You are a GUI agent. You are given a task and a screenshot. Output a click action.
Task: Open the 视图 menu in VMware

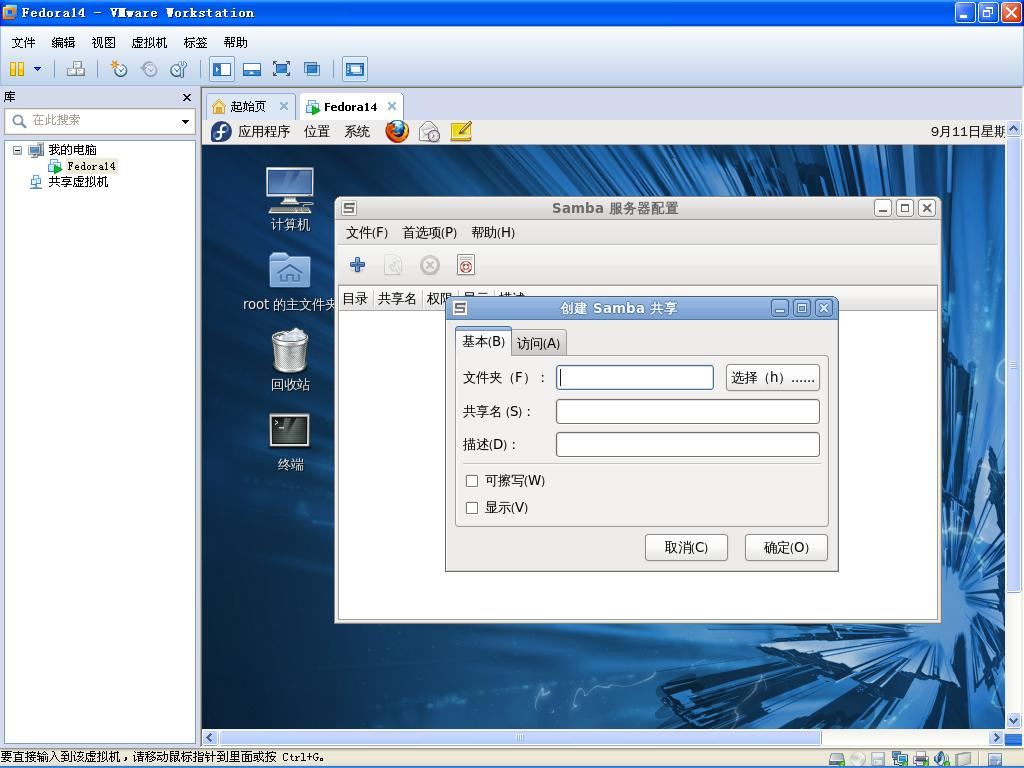point(103,42)
